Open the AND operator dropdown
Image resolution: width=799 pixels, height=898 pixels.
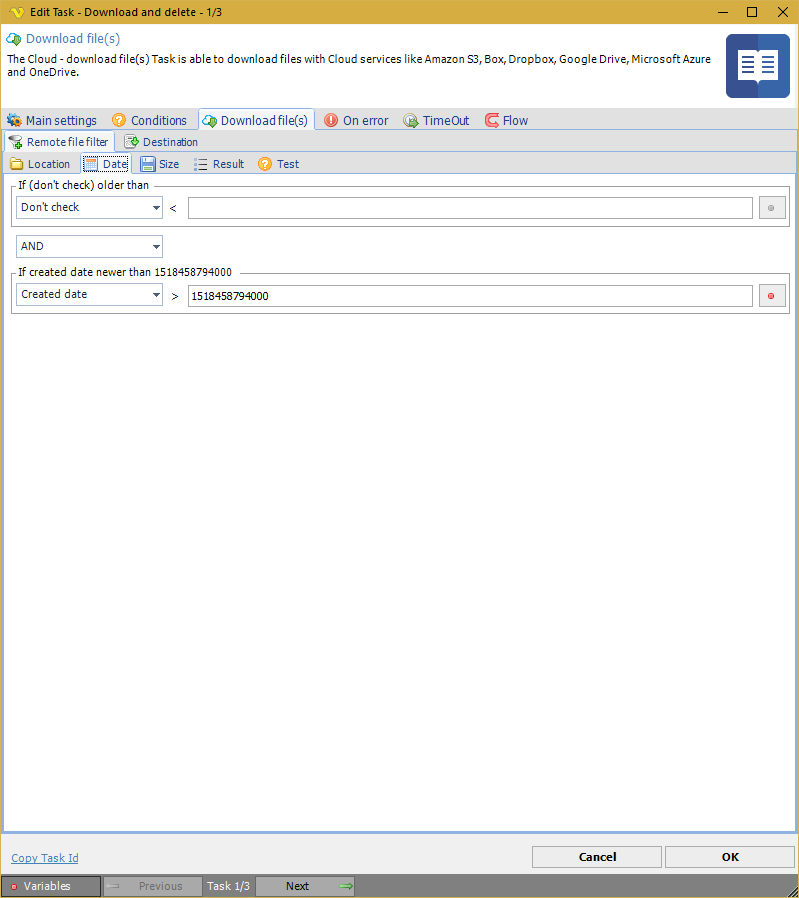pyautogui.click(x=89, y=247)
